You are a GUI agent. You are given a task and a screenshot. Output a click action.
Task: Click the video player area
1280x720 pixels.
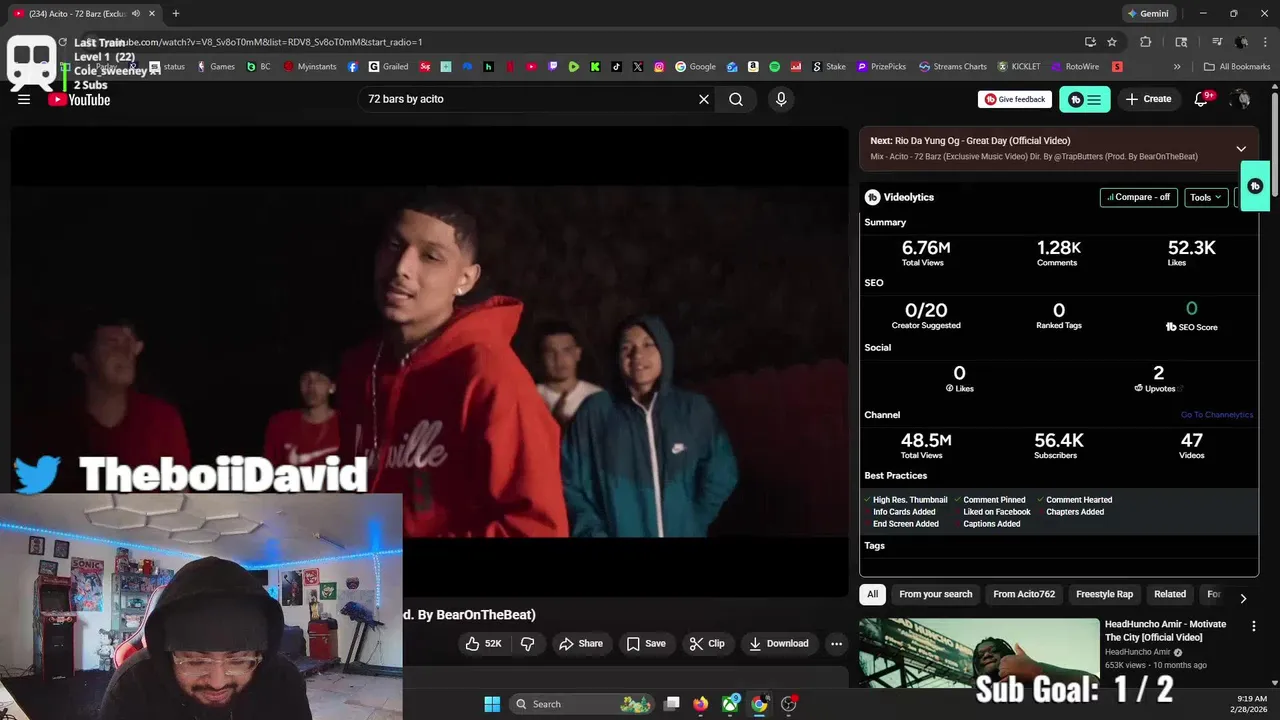click(x=429, y=361)
